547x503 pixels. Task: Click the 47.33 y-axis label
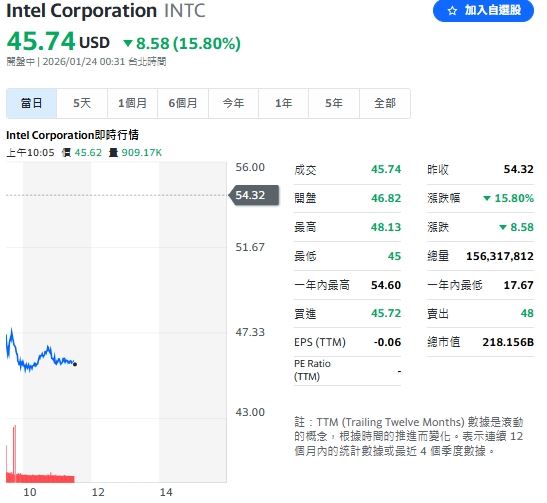click(250, 332)
